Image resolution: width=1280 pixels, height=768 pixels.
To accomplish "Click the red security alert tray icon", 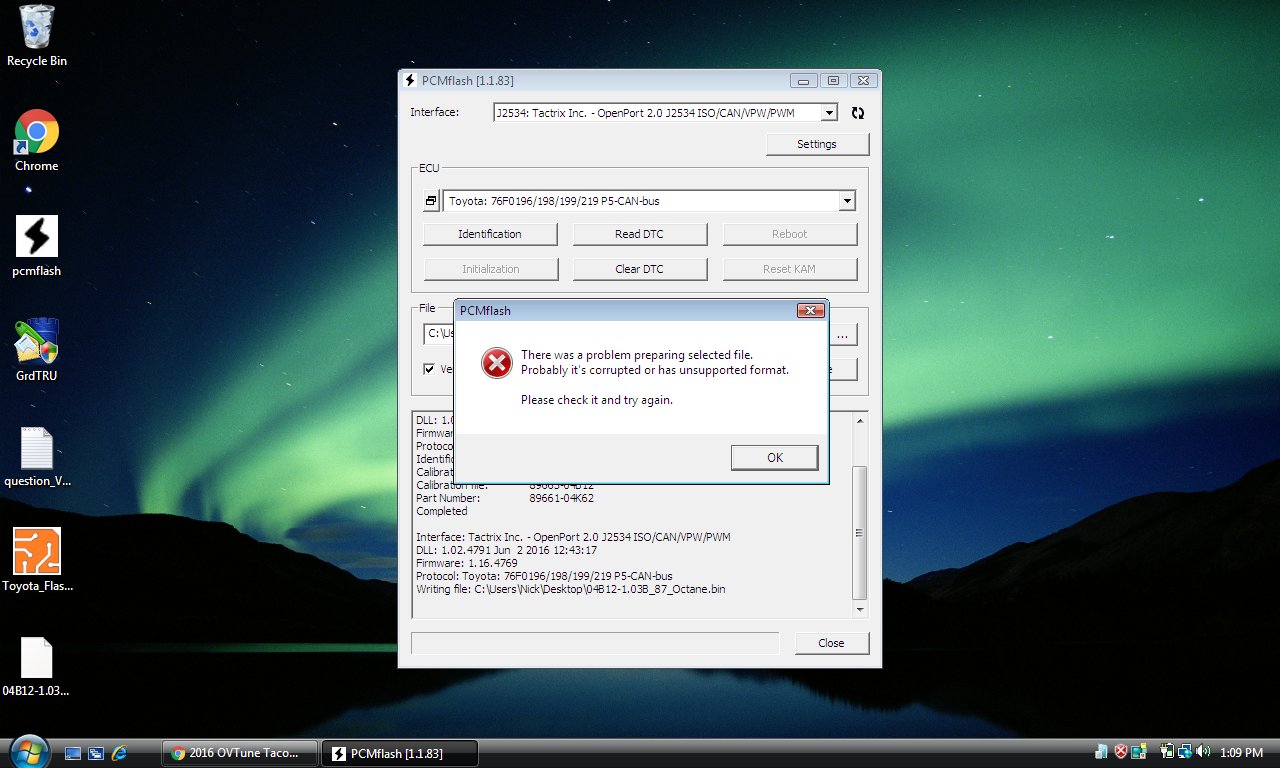I will (1121, 752).
